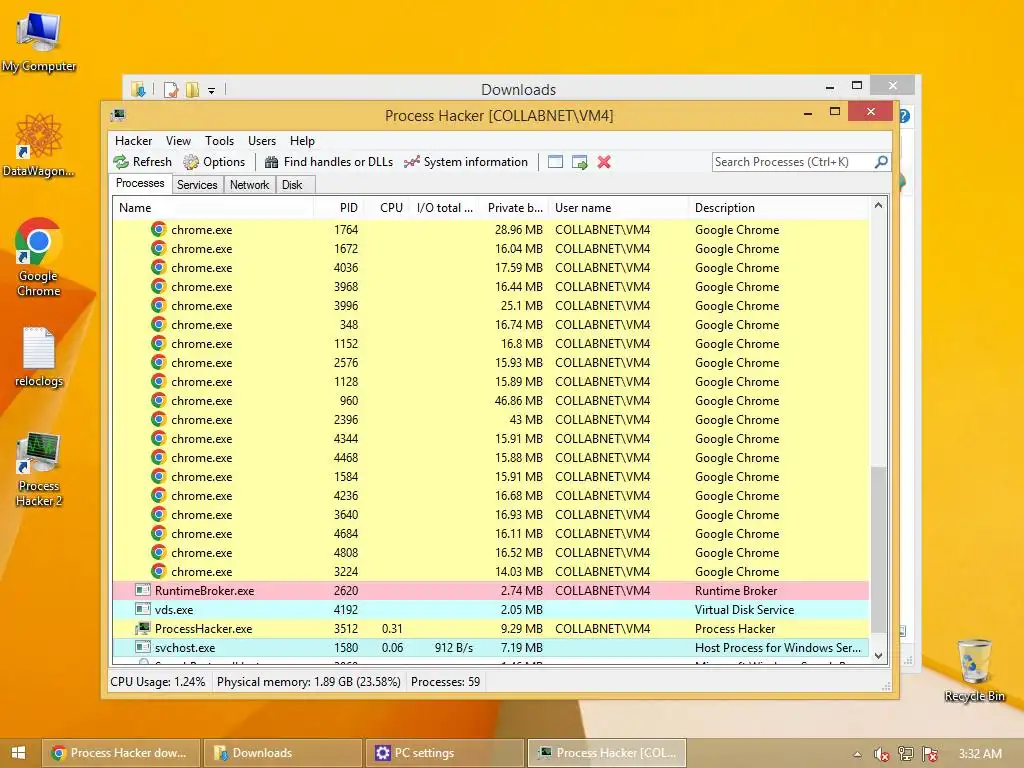Click the Process Hacker title bar icon
Image resolution: width=1024 pixels, height=768 pixels.
(x=118, y=116)
